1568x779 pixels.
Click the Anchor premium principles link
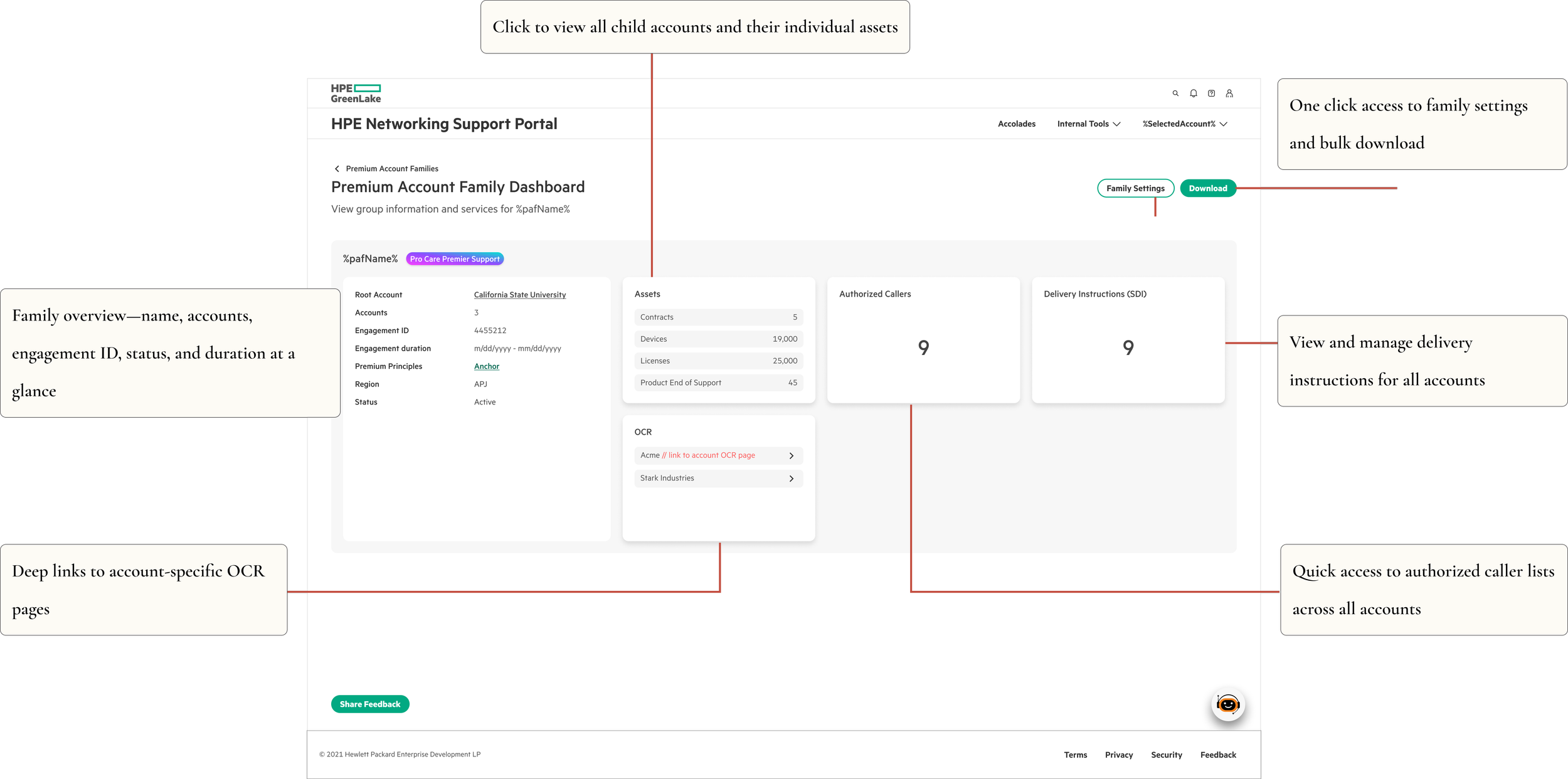click(x=486, y=366)
